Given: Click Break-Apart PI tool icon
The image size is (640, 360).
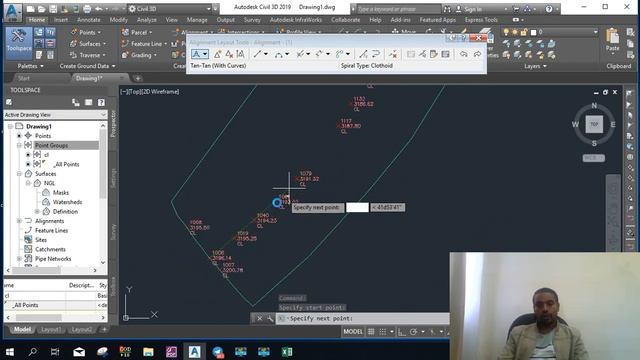Looking at the screenshot, I should click(x=240, y=54).
